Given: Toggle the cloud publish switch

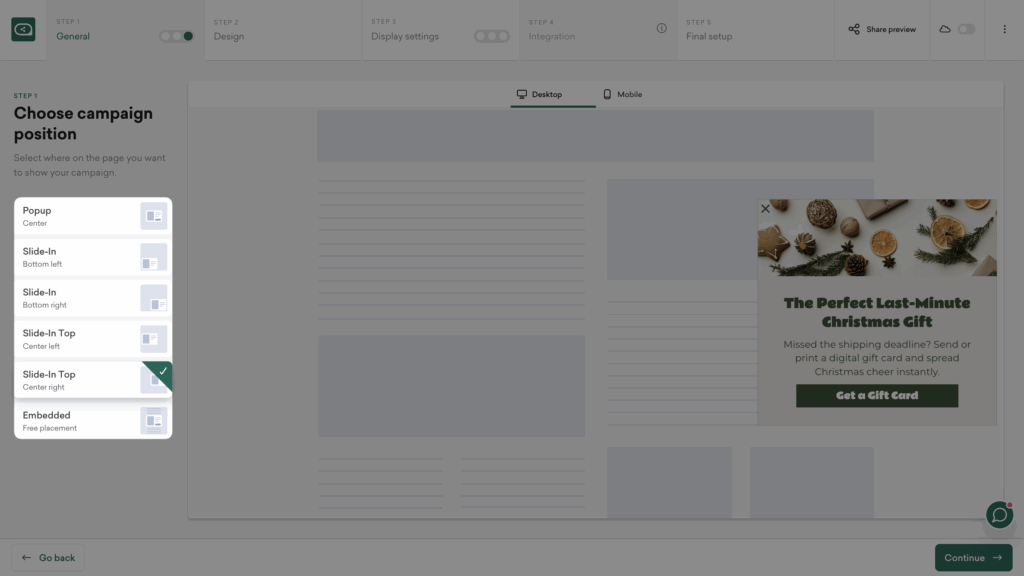Looking at the screenshot, I should point(966,30).
